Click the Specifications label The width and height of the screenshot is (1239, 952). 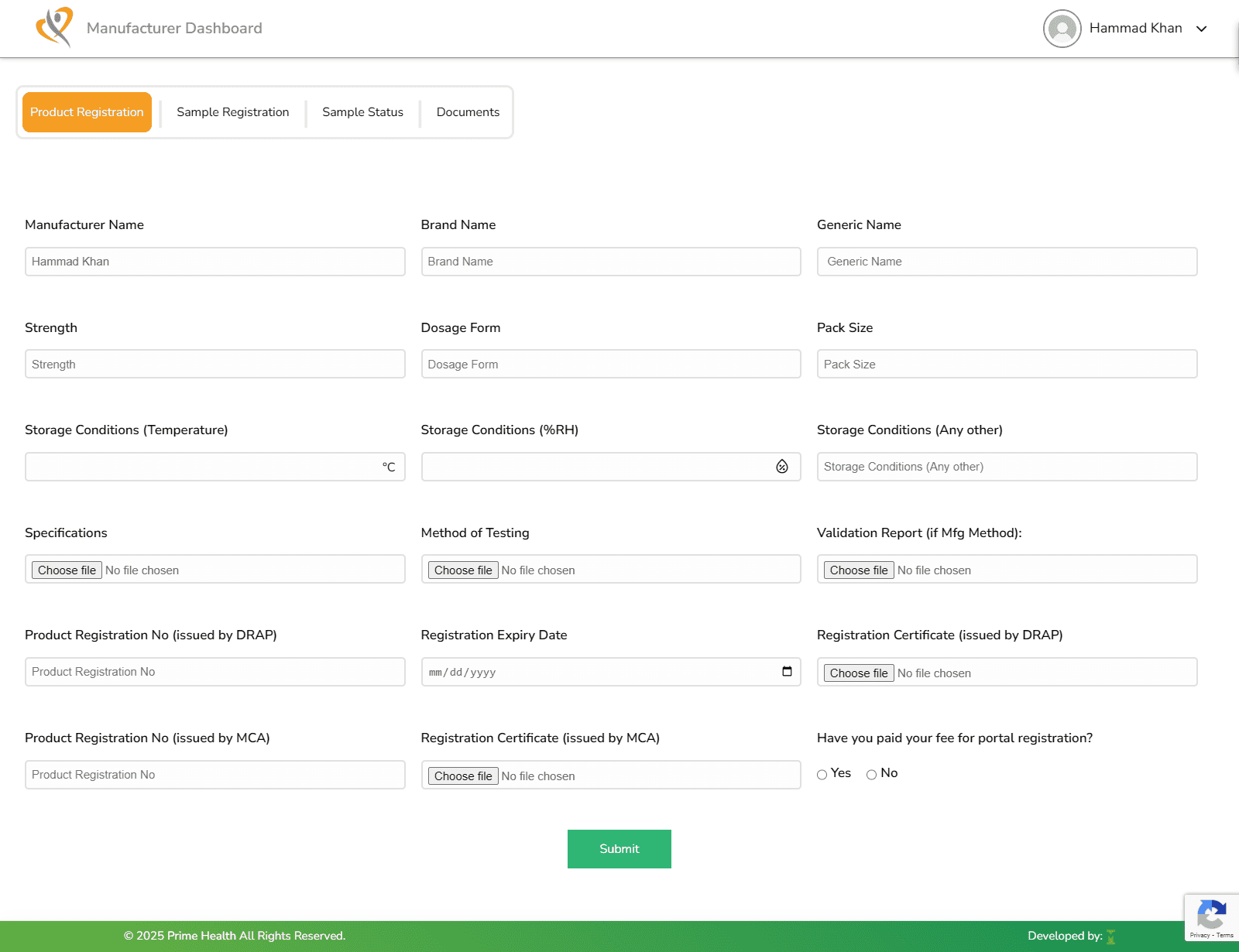[x=66, y=533]
